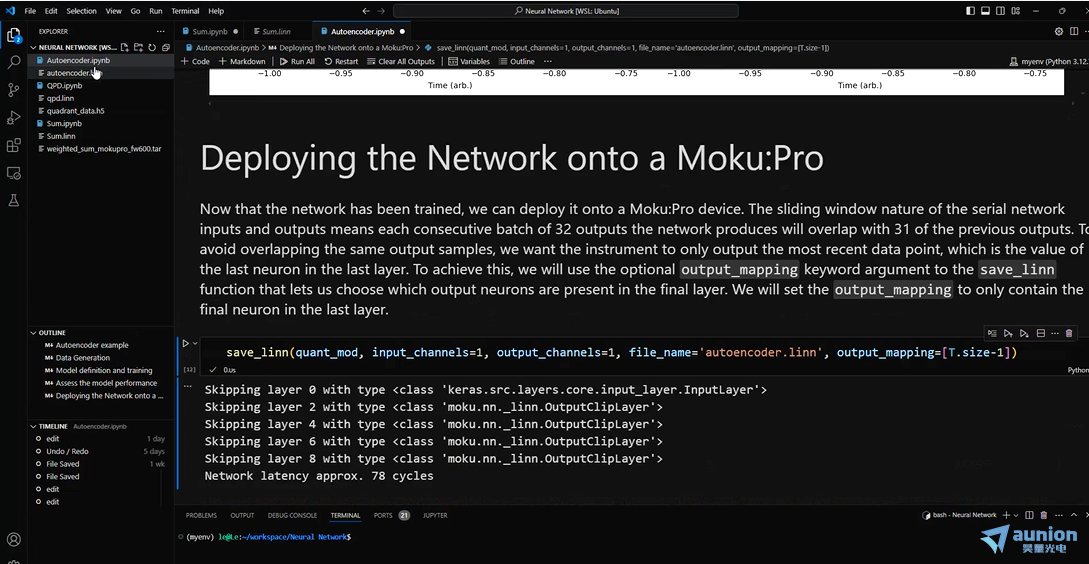Execute cell and below from toolbar
This screenshot has width=1089, height=564.
[1024, 333]
